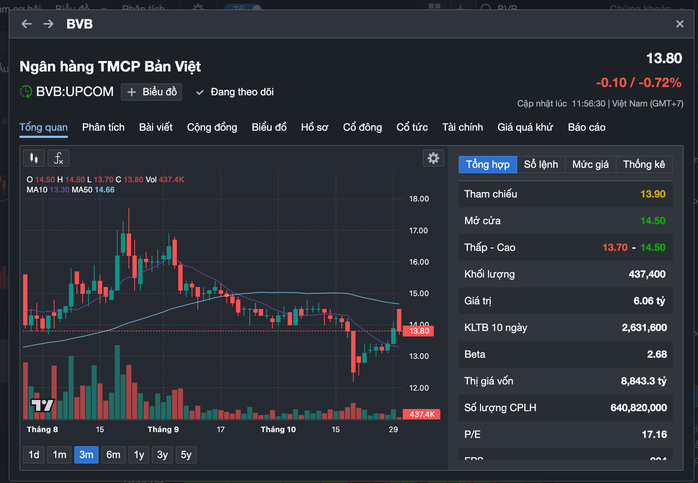Open chart settings gear icon
The width and height of the screenshot is (698, 483).
click(433, 158)
